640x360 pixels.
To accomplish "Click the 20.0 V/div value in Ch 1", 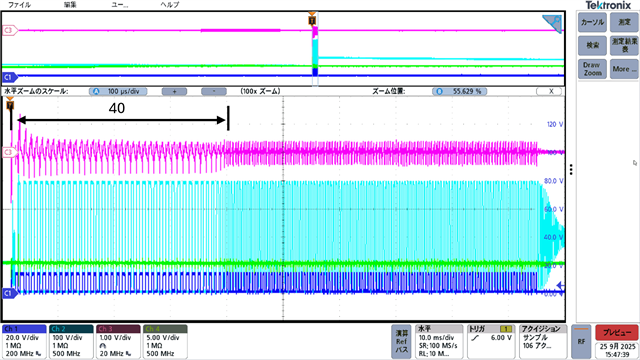I will pyautogui.click(x=23, y=338).
